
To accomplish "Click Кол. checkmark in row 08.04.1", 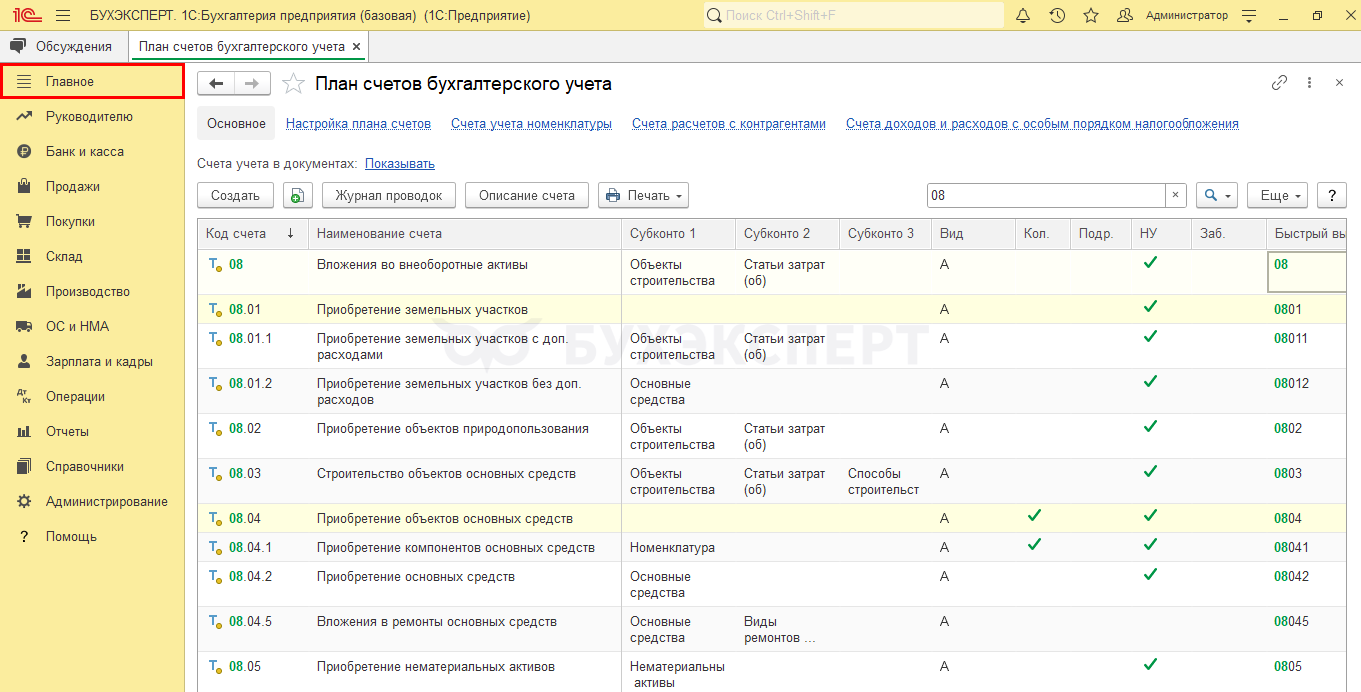I will (1035, 544).
